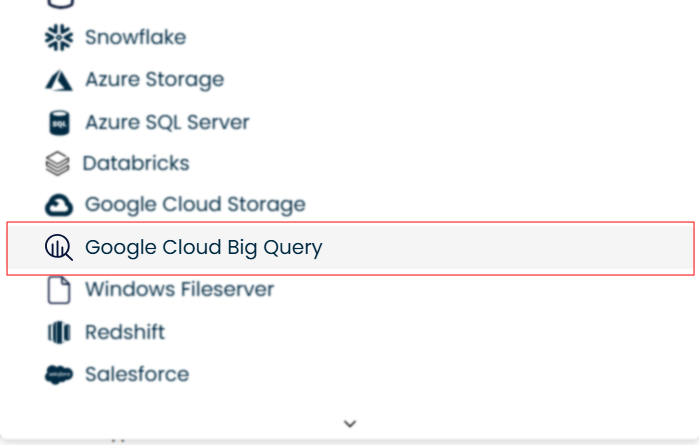Screen dimensions: 699x445
Task: Click the Redshift bars icon
Action: tap(60, 332)
